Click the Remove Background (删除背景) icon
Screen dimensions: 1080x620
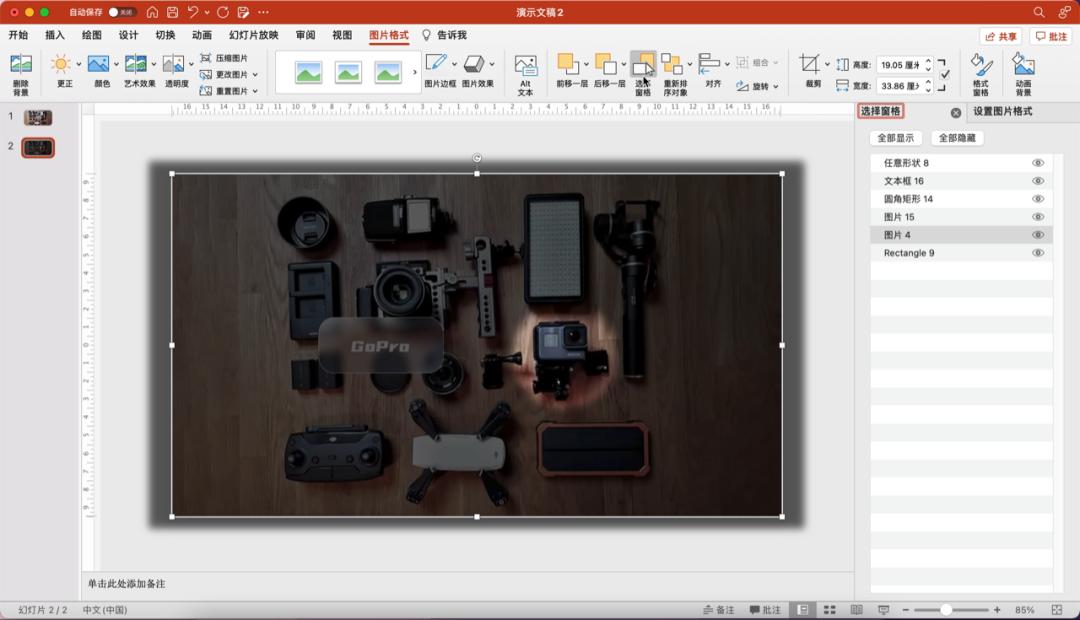20,65
